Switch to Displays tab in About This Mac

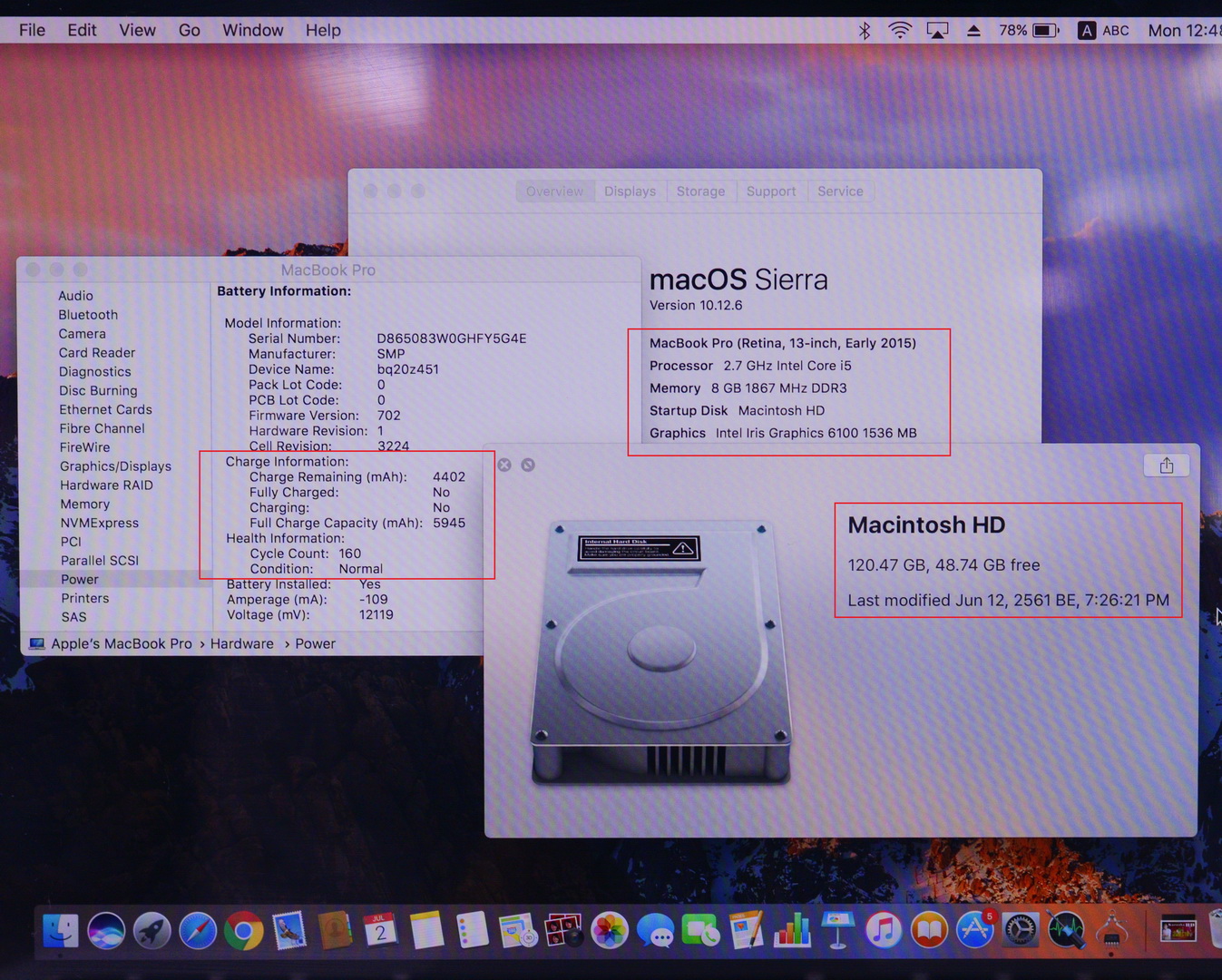click(630, 191)
